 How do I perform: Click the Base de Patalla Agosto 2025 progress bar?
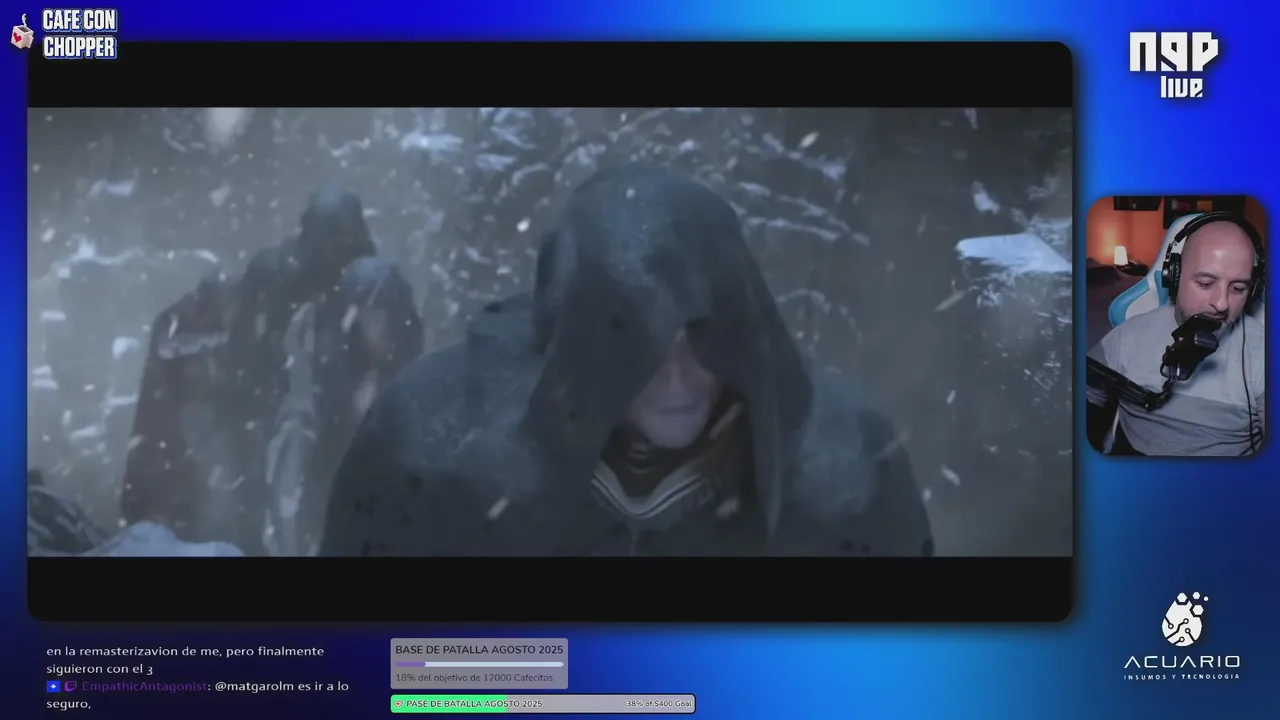coord(479,664)
